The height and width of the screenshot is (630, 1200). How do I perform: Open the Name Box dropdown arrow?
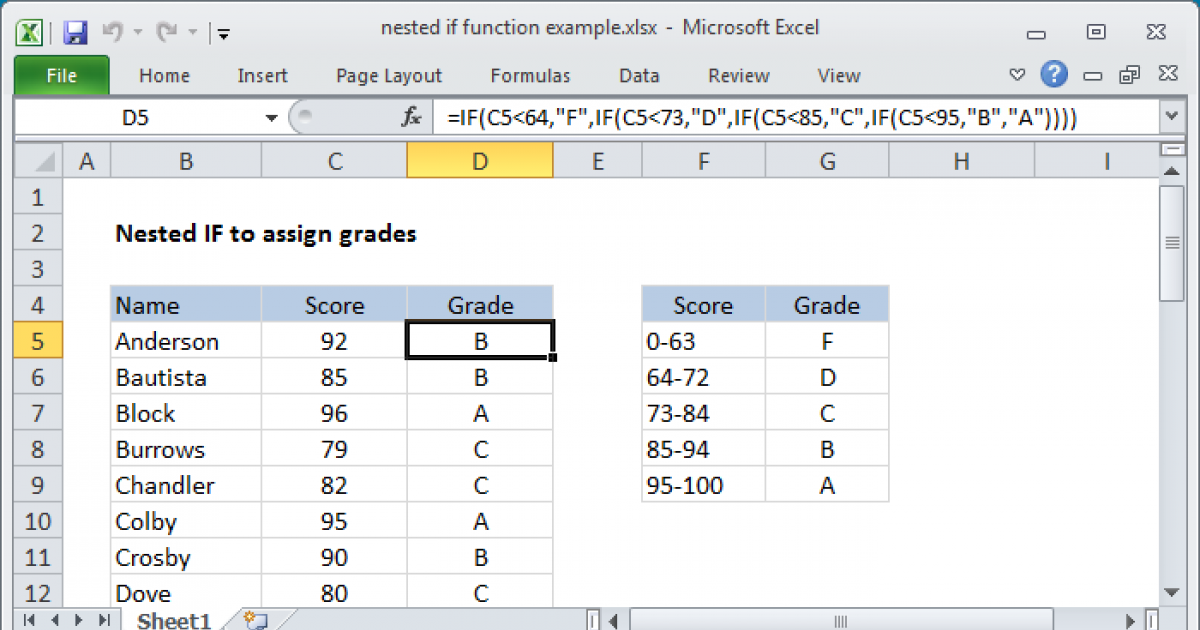271,118
